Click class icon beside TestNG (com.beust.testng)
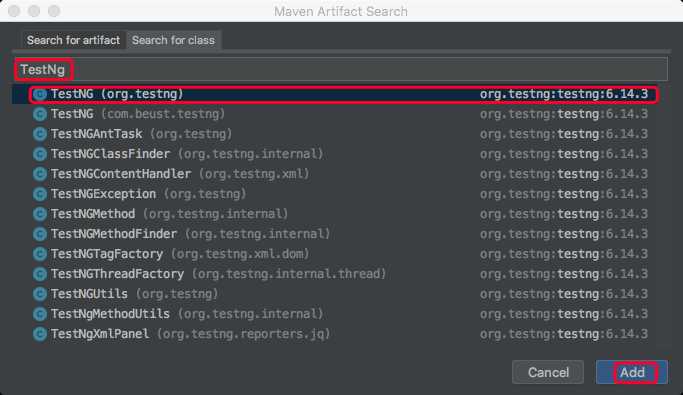The height and width of the screenshot is (395, 683). pos(40,114)
